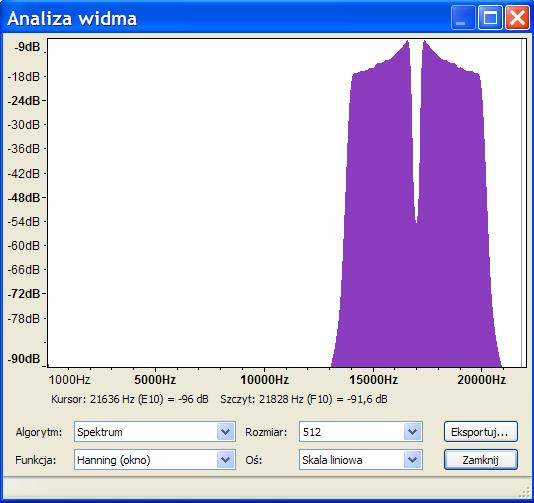Open the Rozmiar 512 dropdown arrow
The width and height of the screenshot is (534, 503).
(x=412, y=432)
